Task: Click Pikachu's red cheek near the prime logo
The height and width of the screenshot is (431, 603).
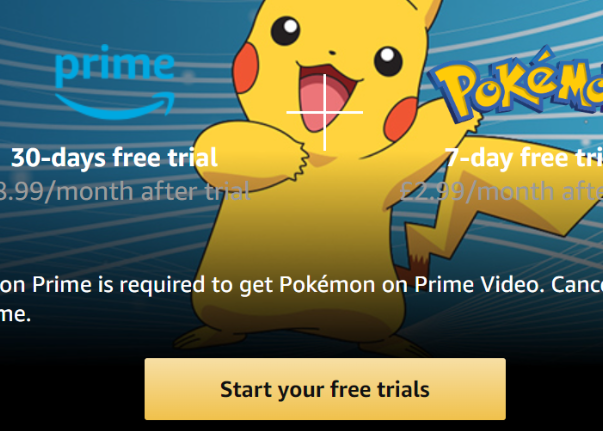Action: (x=245, y=67)
